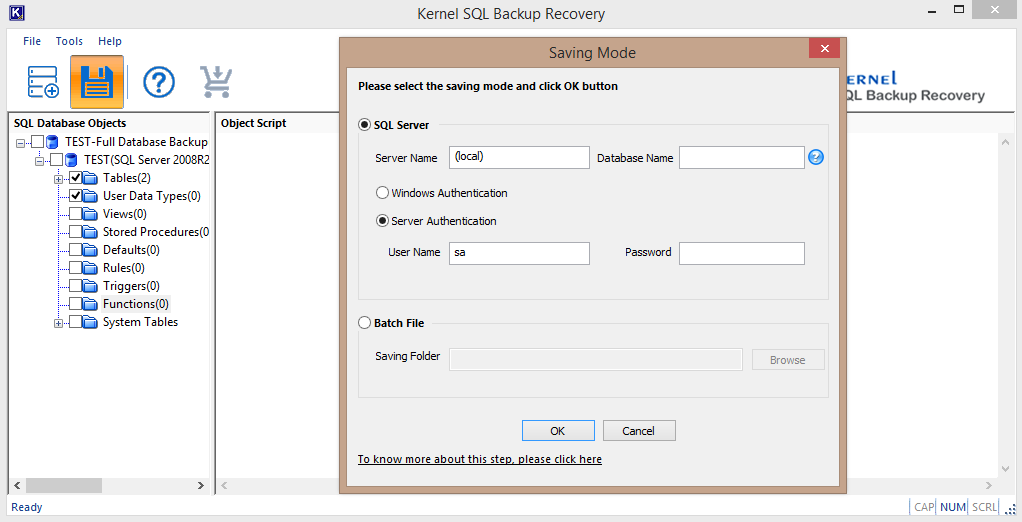This screenshot has height=522, width=1022.
Task: Close the Saving Mode dialog
Action: (x=825, y=48)
